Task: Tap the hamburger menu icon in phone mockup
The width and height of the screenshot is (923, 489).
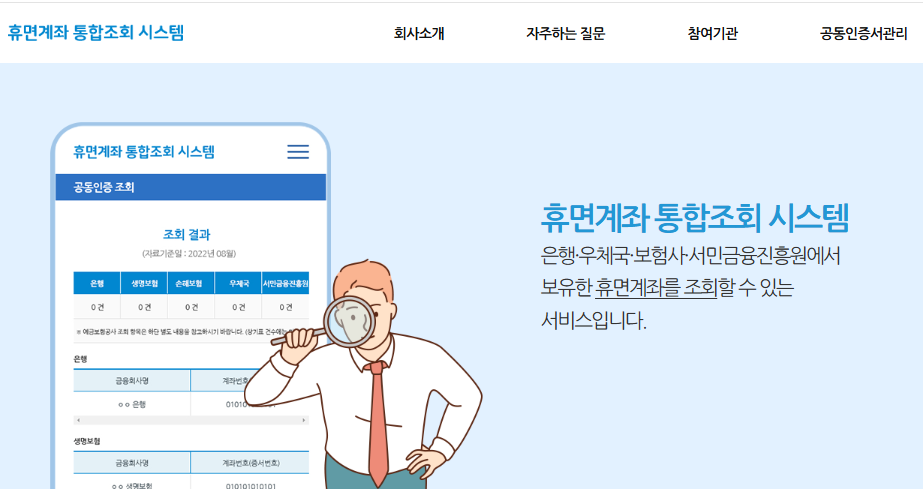Action: (298, 152)
